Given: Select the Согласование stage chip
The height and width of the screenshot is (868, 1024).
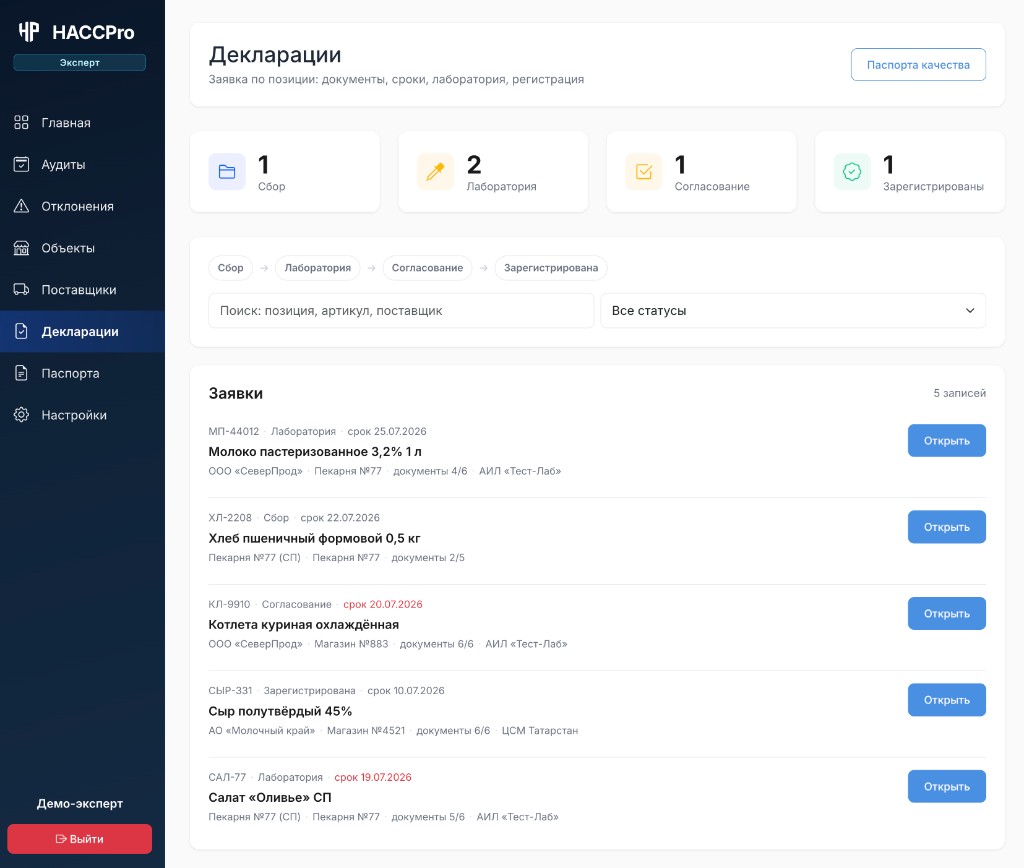Looking at the screenshot, I should tap(427, 268).
